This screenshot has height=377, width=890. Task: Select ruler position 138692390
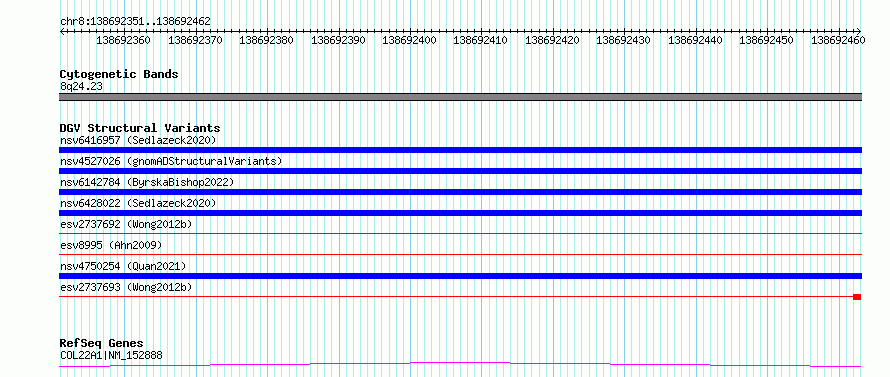(x=338, y=40)
